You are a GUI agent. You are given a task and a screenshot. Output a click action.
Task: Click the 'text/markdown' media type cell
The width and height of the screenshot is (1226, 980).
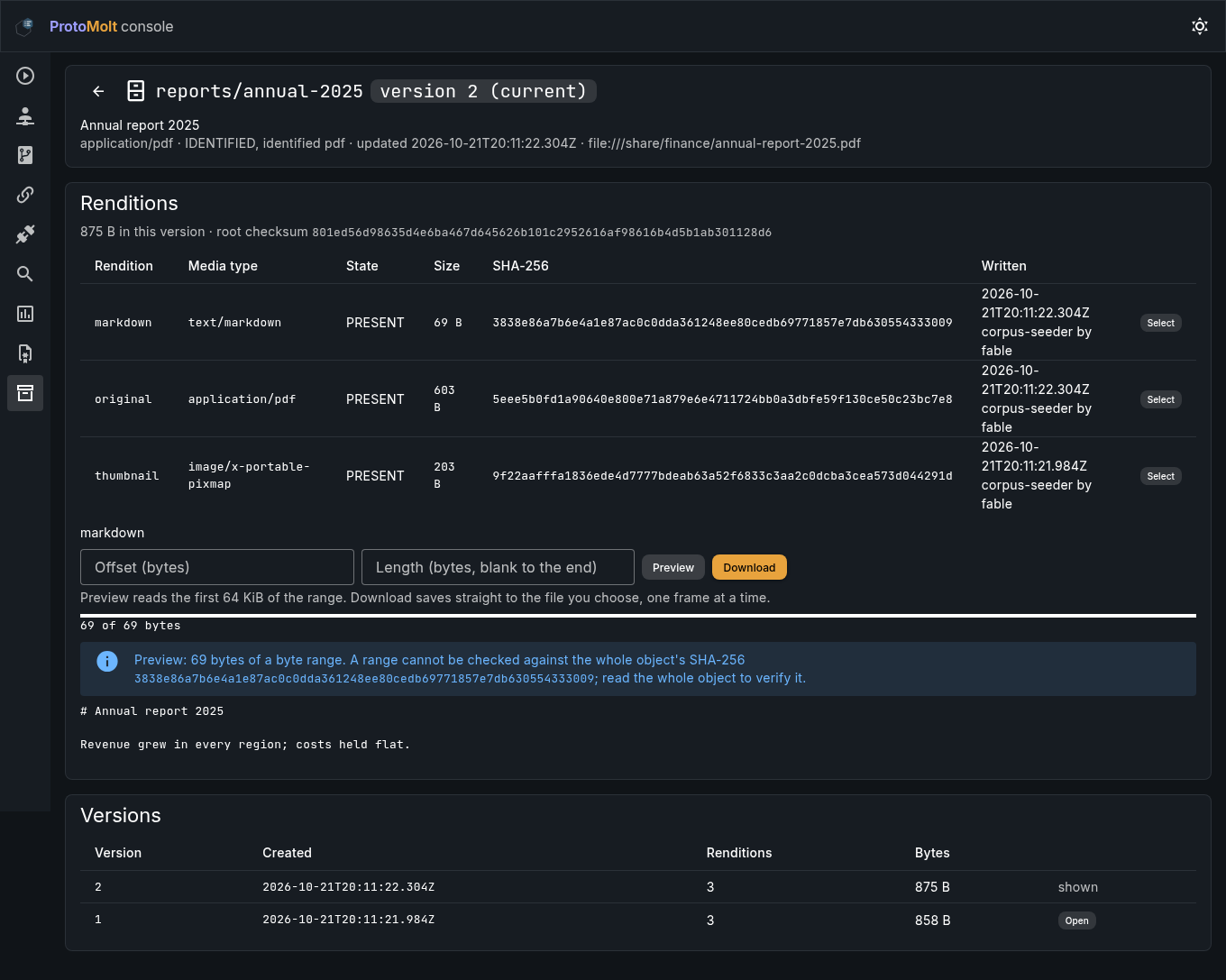coord(234,323)
